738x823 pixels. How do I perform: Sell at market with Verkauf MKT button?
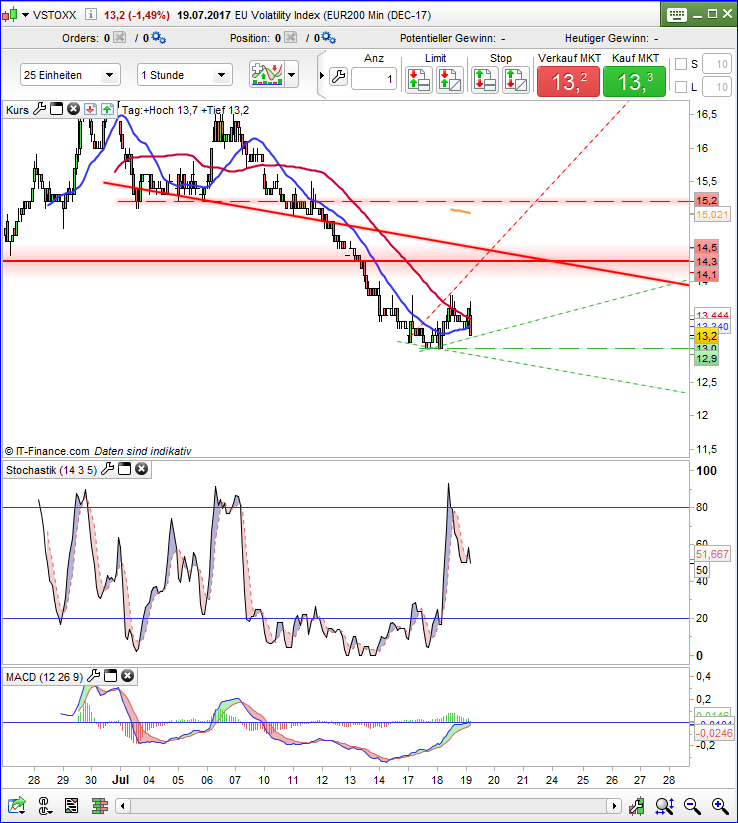568,82
